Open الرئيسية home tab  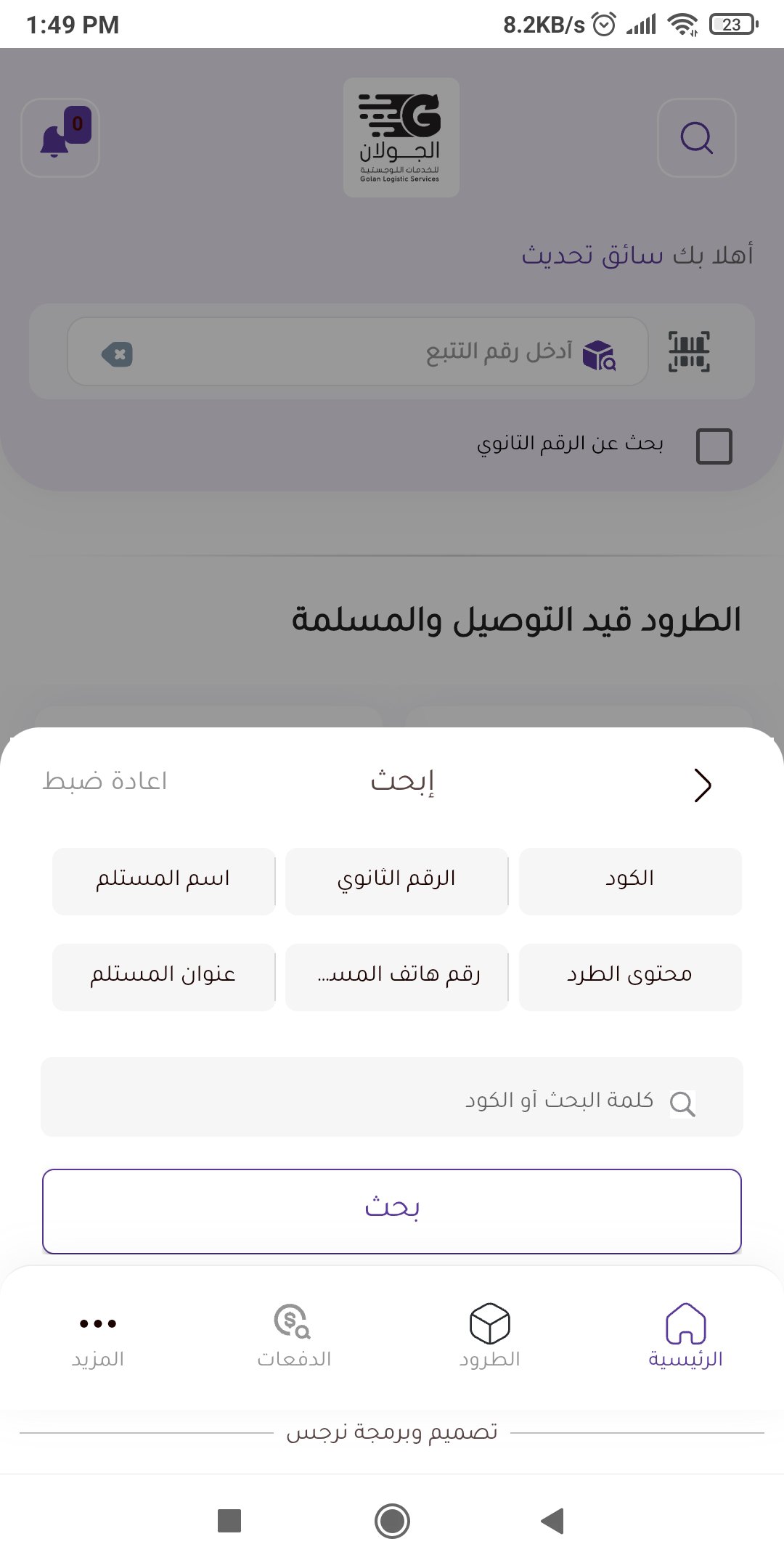tap(685, 1336)
